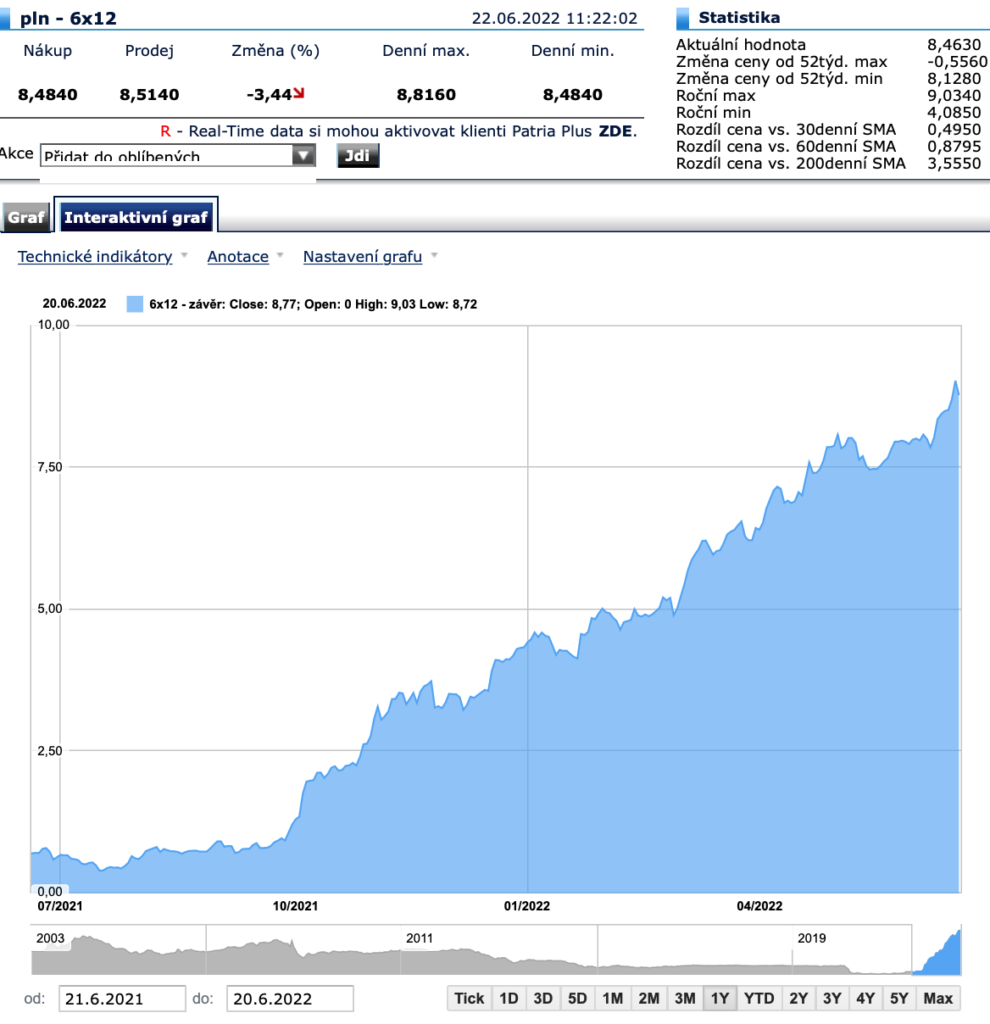Set chart range to 3D
990x1024 pixels.
pyautogui.click(x=543, y=999)
